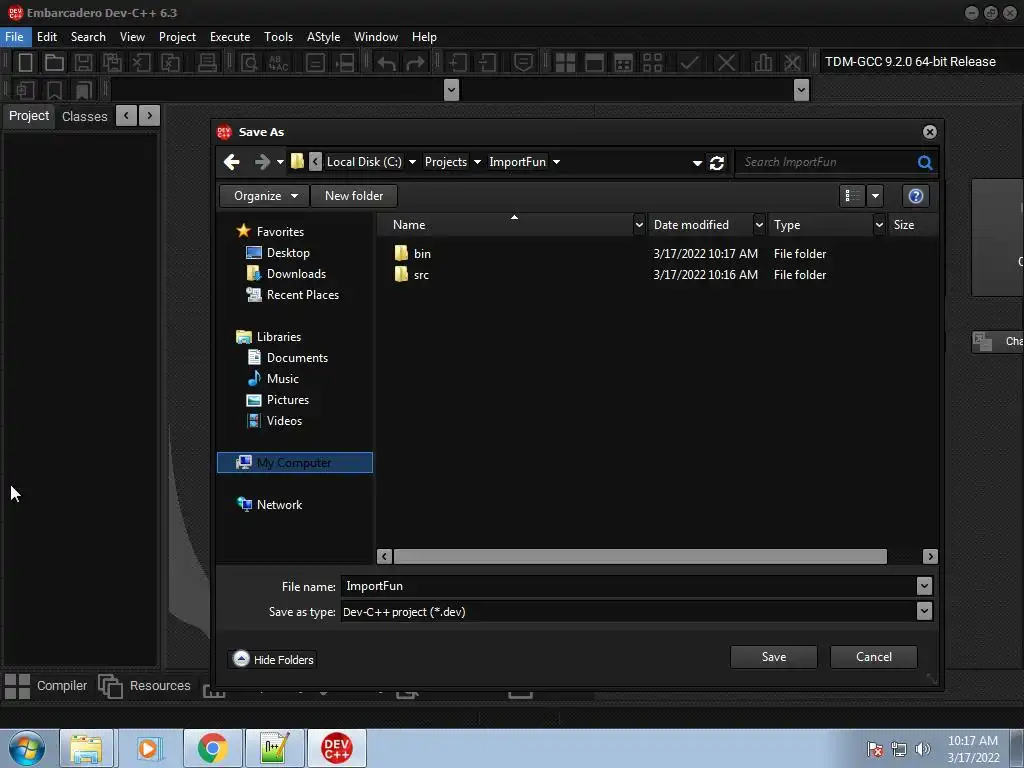Viewport: 1024px width, 768px height.
Task: Open the Compiler bottom tab
Action: click(46, 686)
